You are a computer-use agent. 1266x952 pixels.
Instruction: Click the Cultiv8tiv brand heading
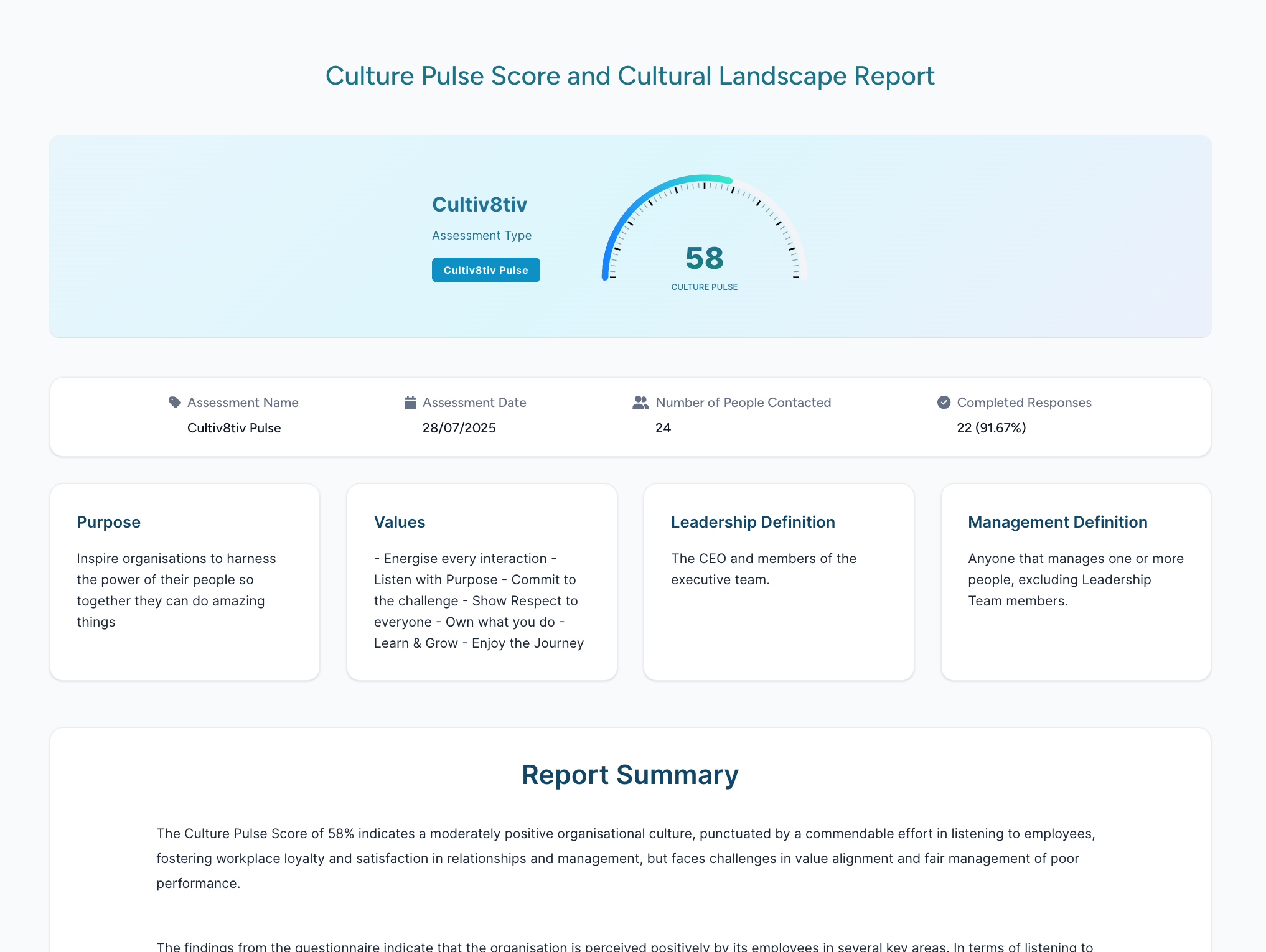tap(480, 204)
